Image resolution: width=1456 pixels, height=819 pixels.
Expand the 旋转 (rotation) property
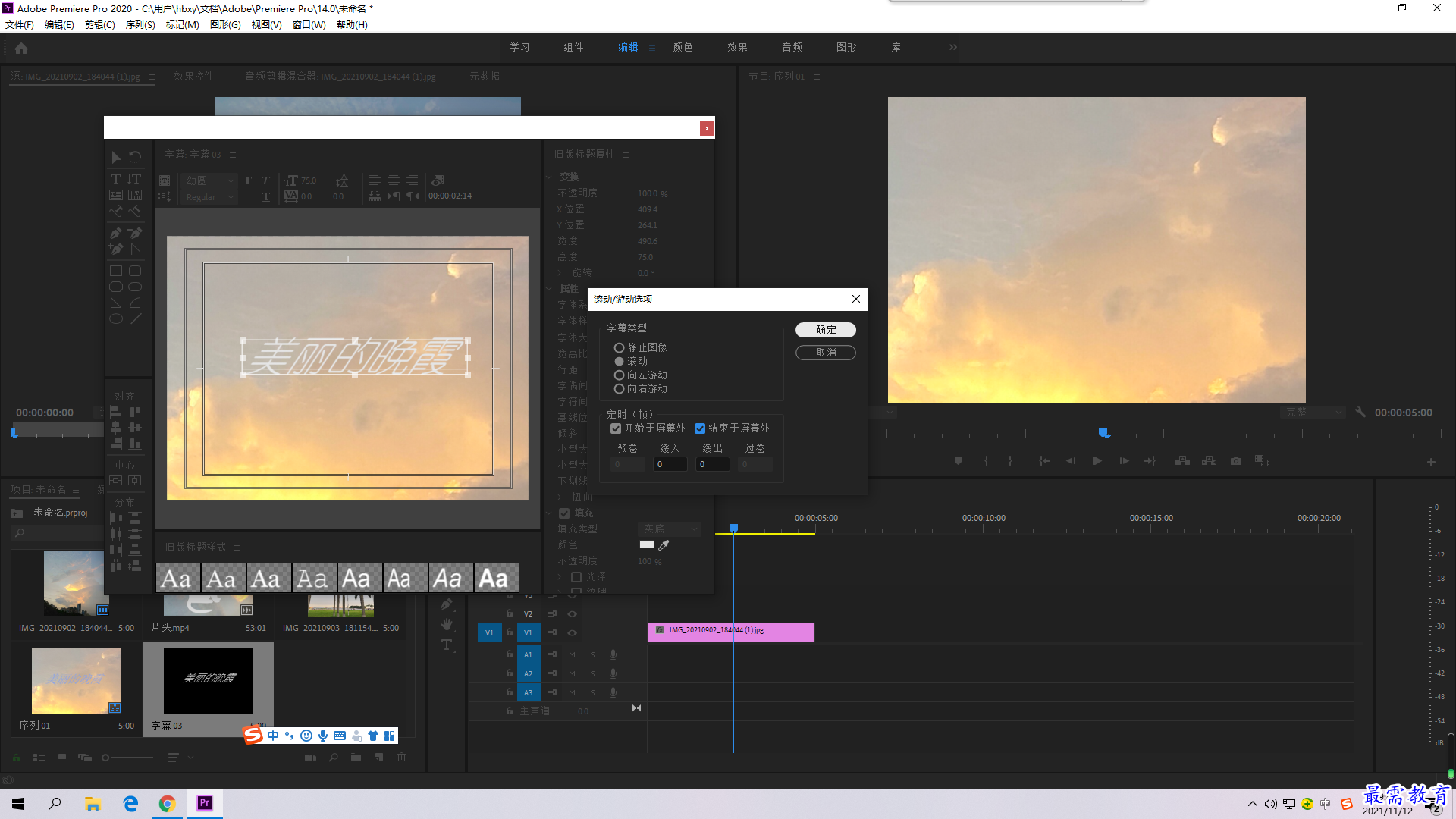(560, 272)
